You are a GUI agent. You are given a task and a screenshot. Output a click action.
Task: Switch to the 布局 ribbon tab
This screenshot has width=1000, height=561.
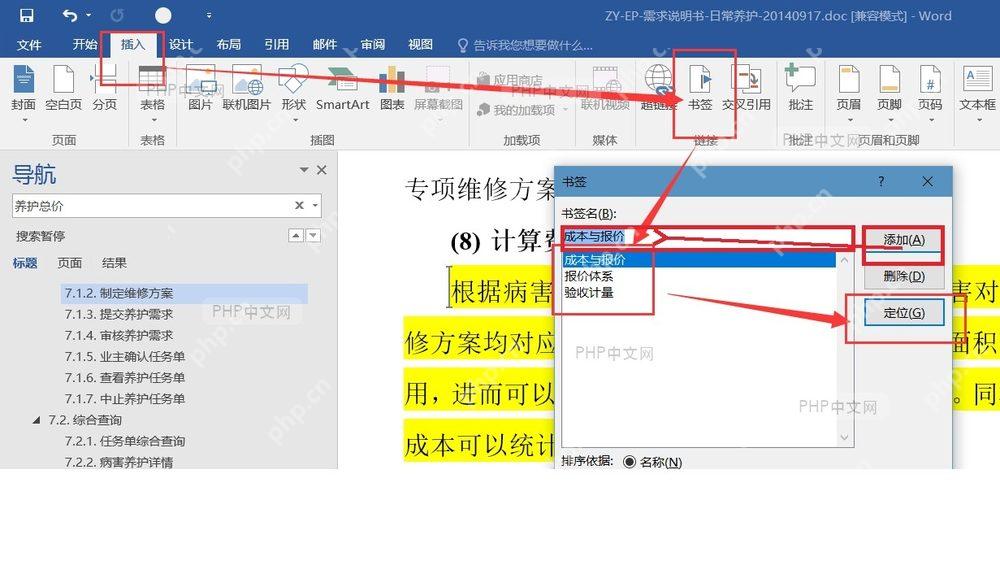click(228, 44)
